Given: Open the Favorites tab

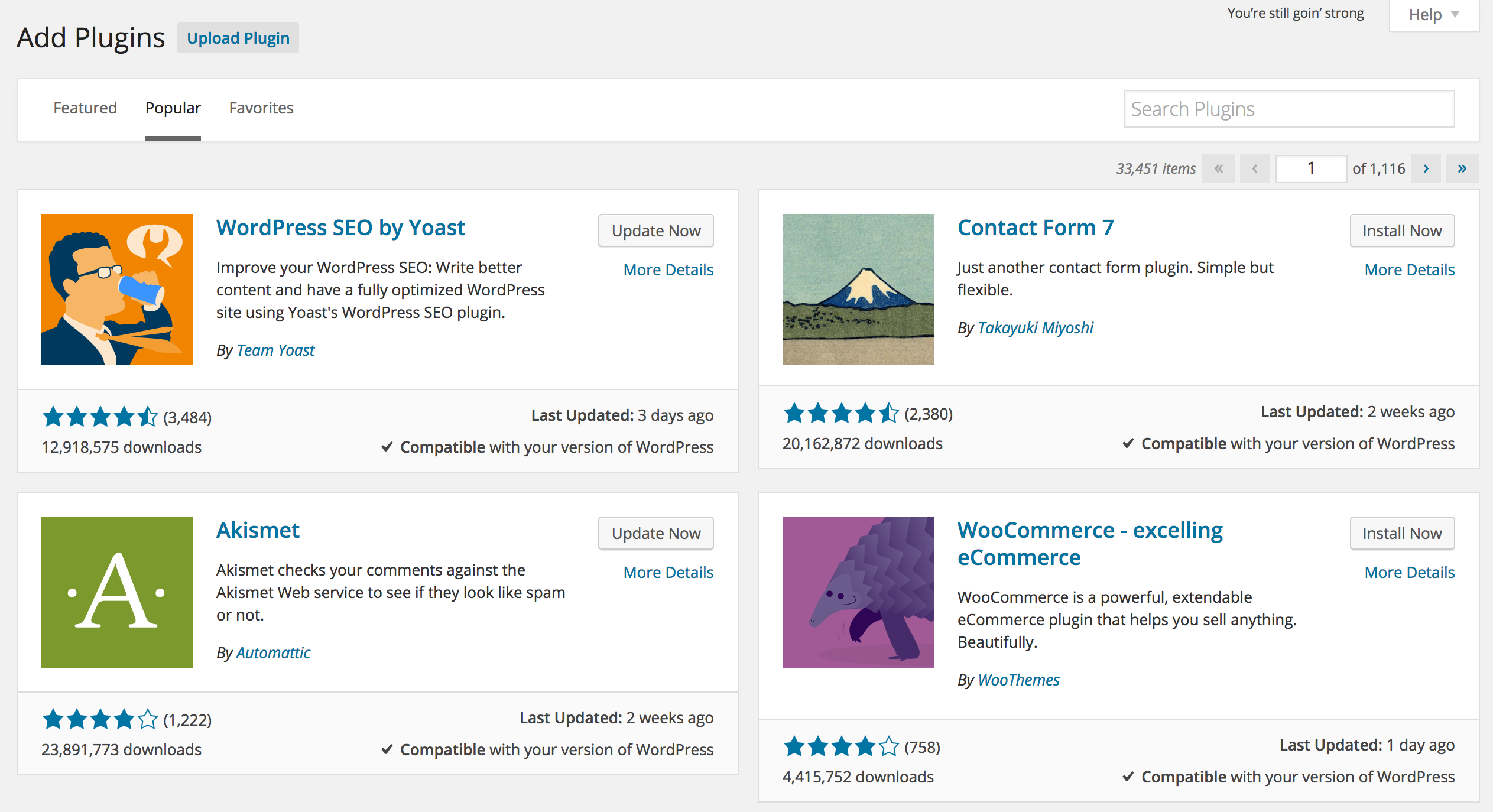Looking at the screenshot, I should point(261,108).
